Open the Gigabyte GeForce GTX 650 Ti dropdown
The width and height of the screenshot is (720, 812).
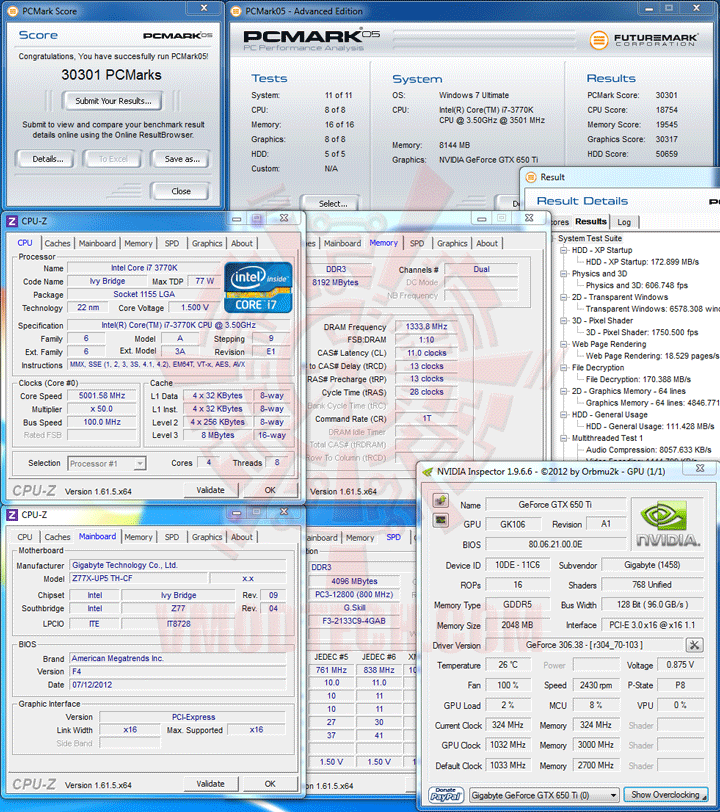point(613,795)
